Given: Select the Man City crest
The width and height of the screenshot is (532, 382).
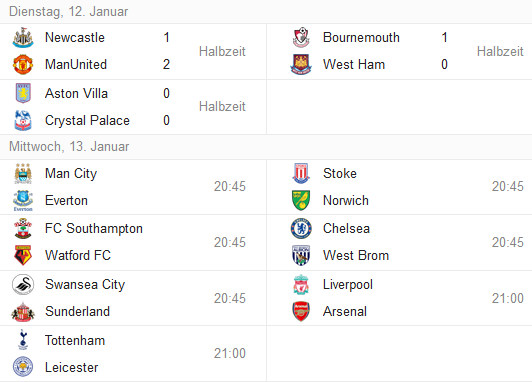Looking at the screenshot, I should 23,173.
